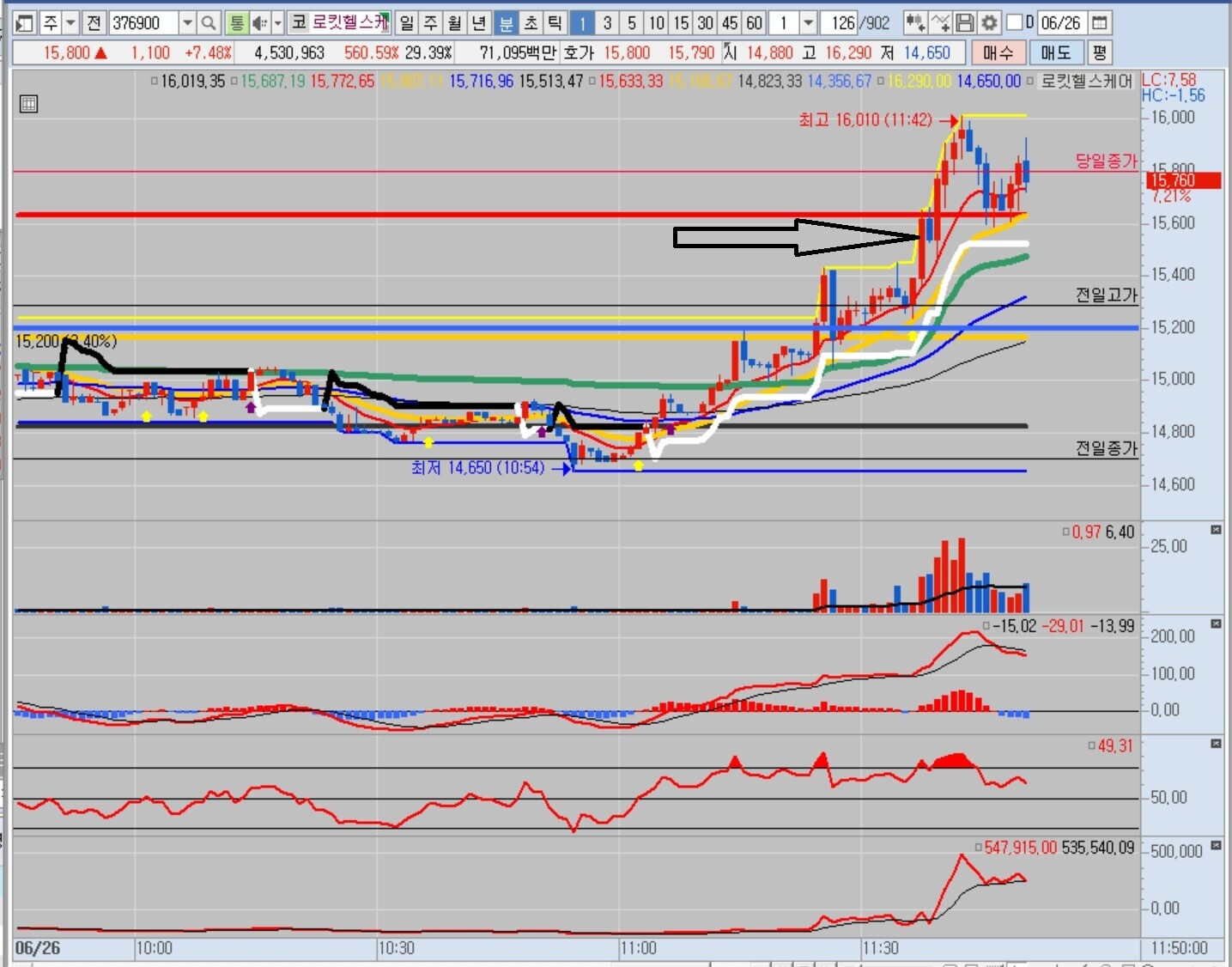Expand the minute interval value dropdown

click(808, 23)
